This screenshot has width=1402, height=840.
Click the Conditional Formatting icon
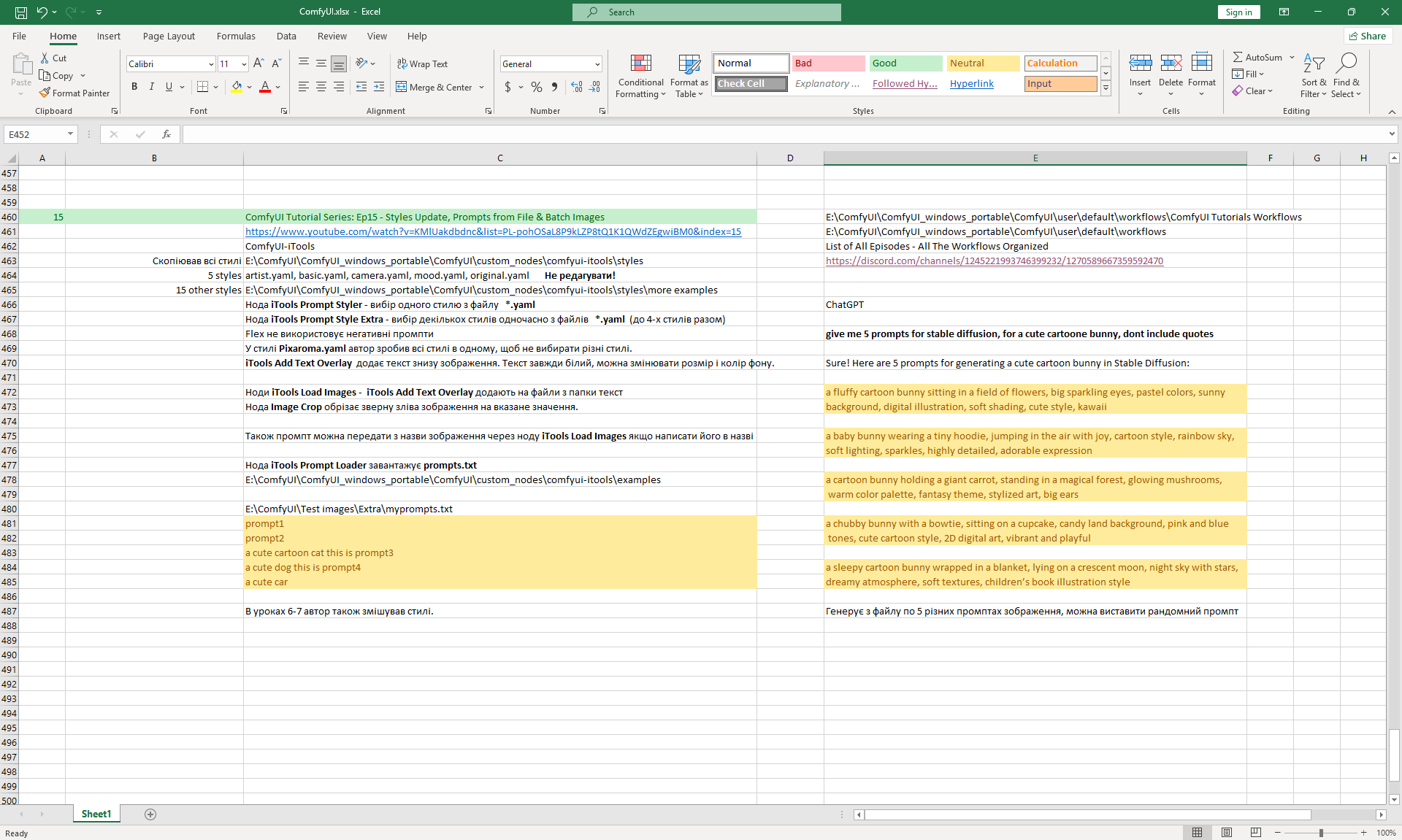640,64
